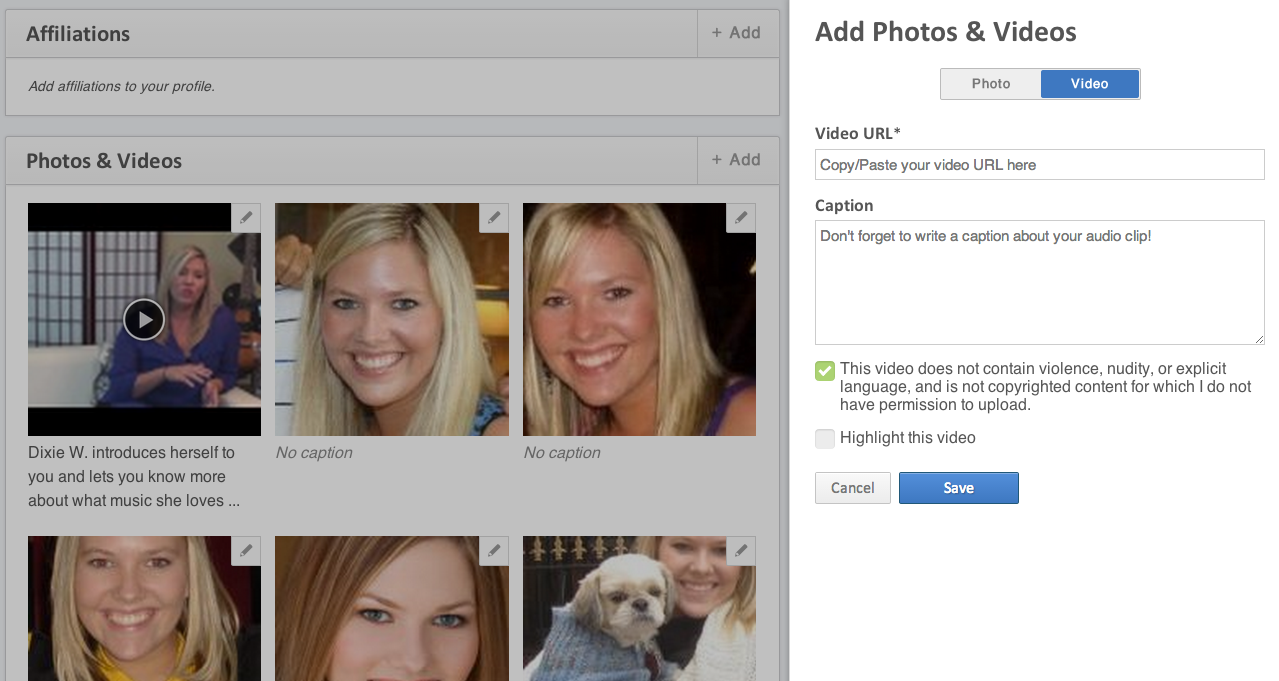The height and width of the screenshot is (681, 1279).
Task: Open the bottom-row middle brown-haired portrait
Action: coord(392,608)
